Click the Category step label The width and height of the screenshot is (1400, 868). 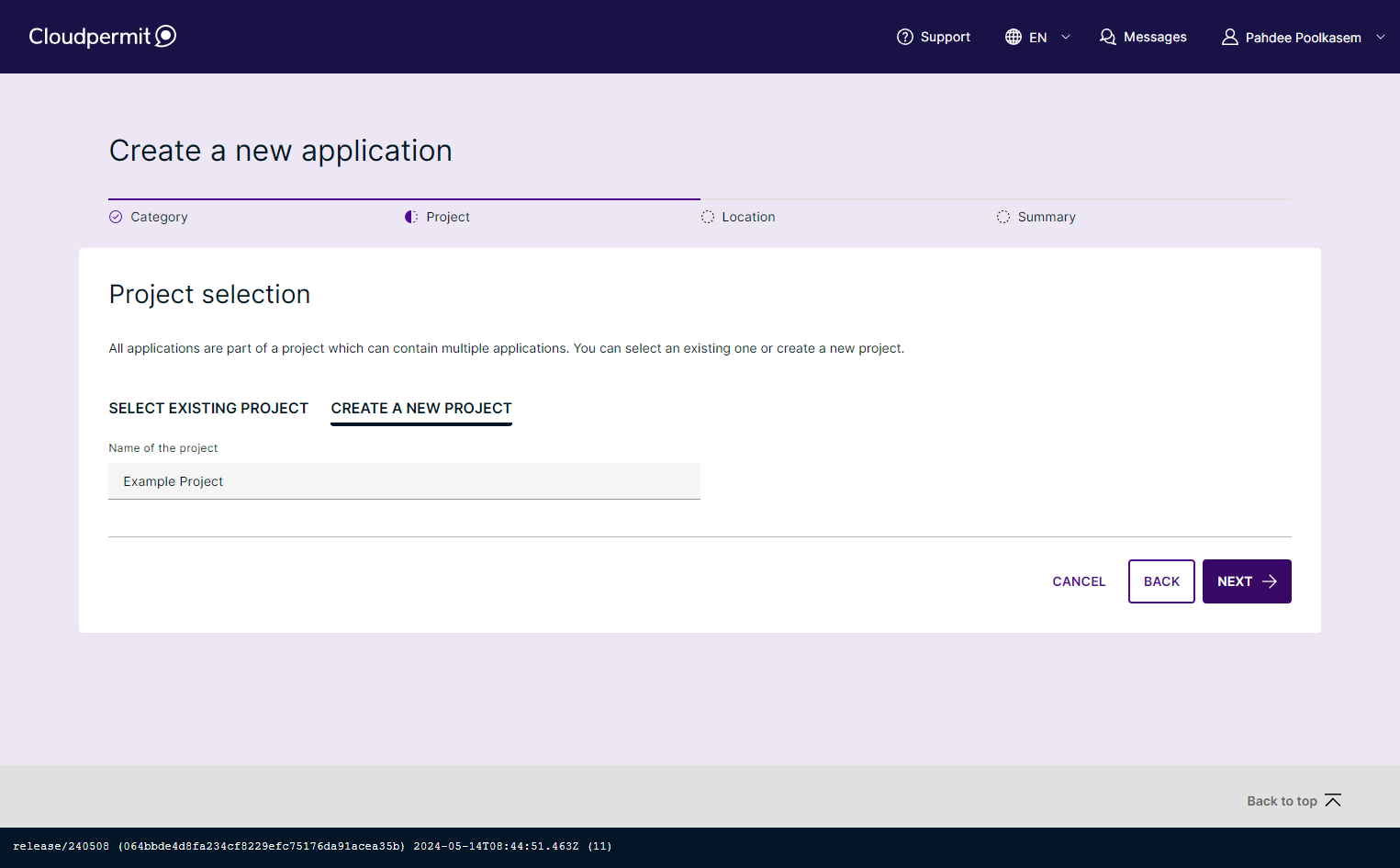click(x=159, y=217)
